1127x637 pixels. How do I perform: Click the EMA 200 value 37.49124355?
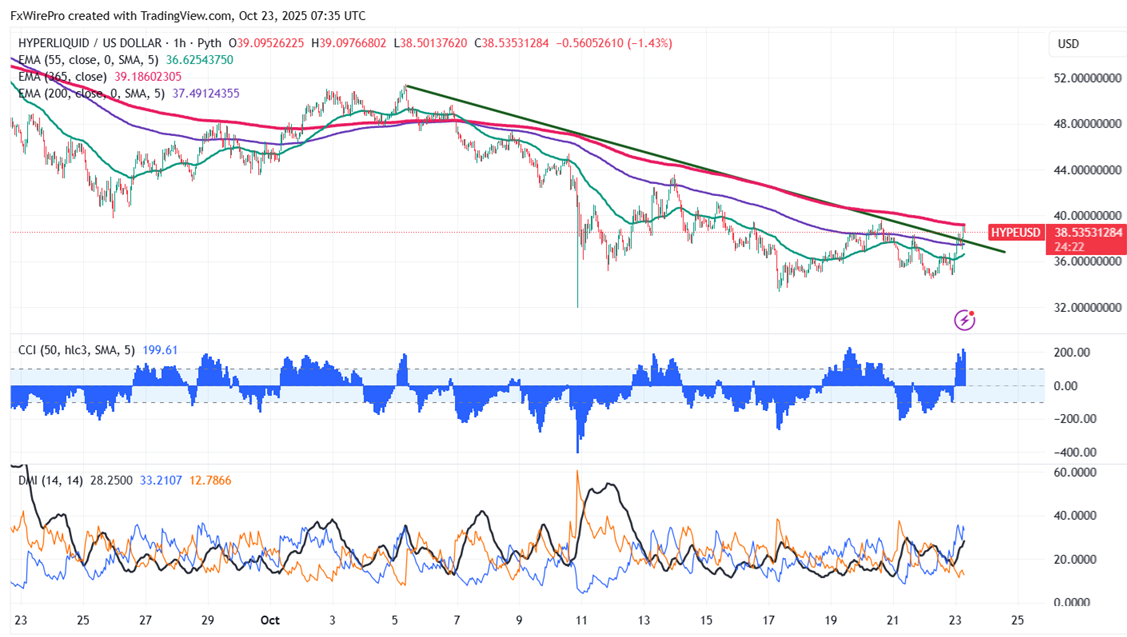tap(206, 93)
